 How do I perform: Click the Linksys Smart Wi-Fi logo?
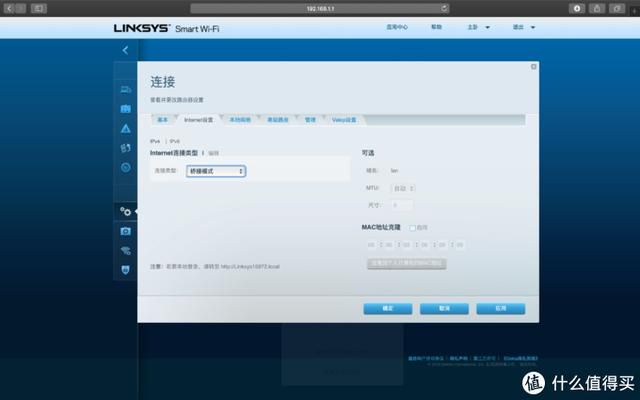pos(167,28)
